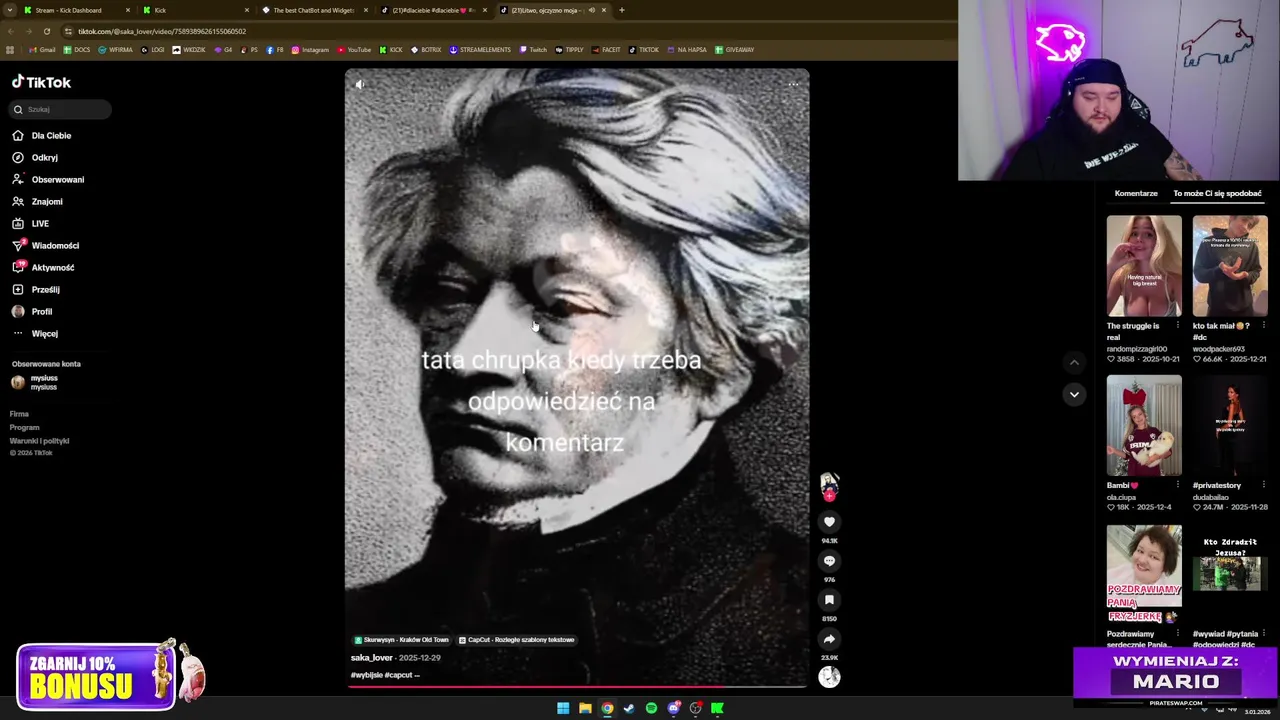
Task: Open Skurwysyn - Kraków Old Town tag
Action: 401,640
